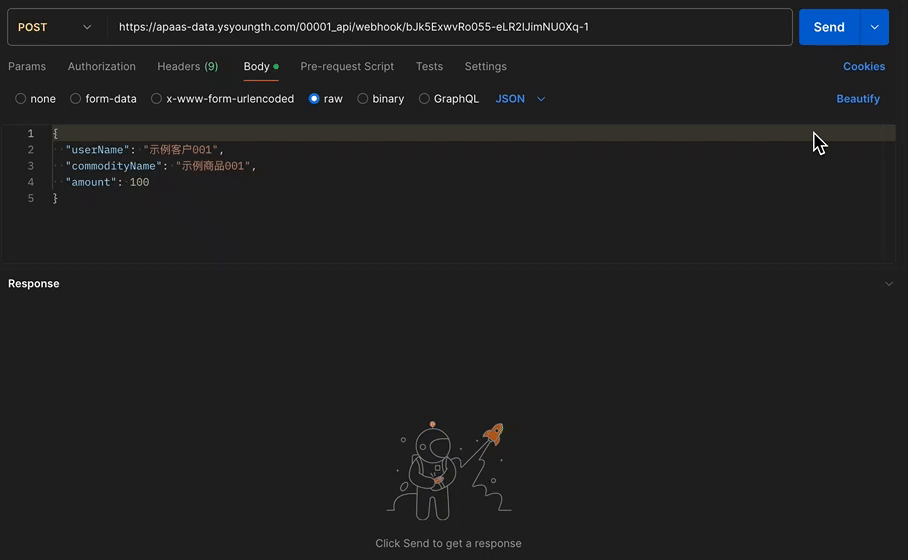Click the Response section title
This screenshot has height=560, width=908.
pos(34,284)
